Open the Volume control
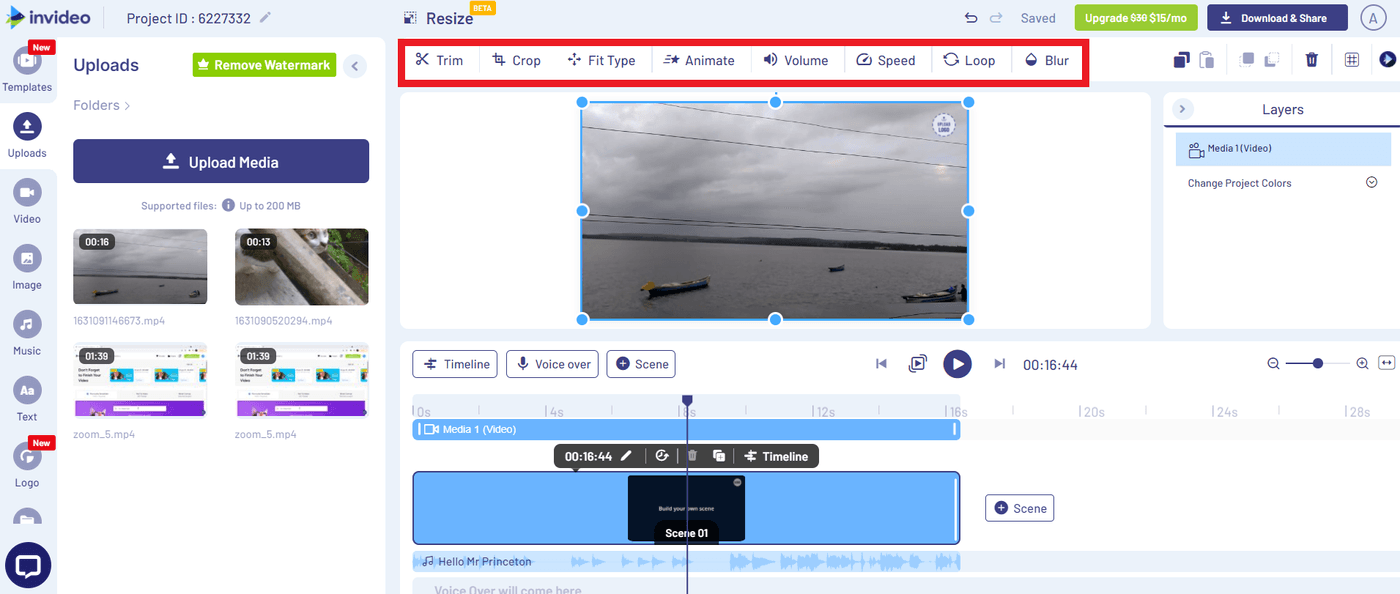This screenshot has height=594, width=1400. tap(797, 60)
